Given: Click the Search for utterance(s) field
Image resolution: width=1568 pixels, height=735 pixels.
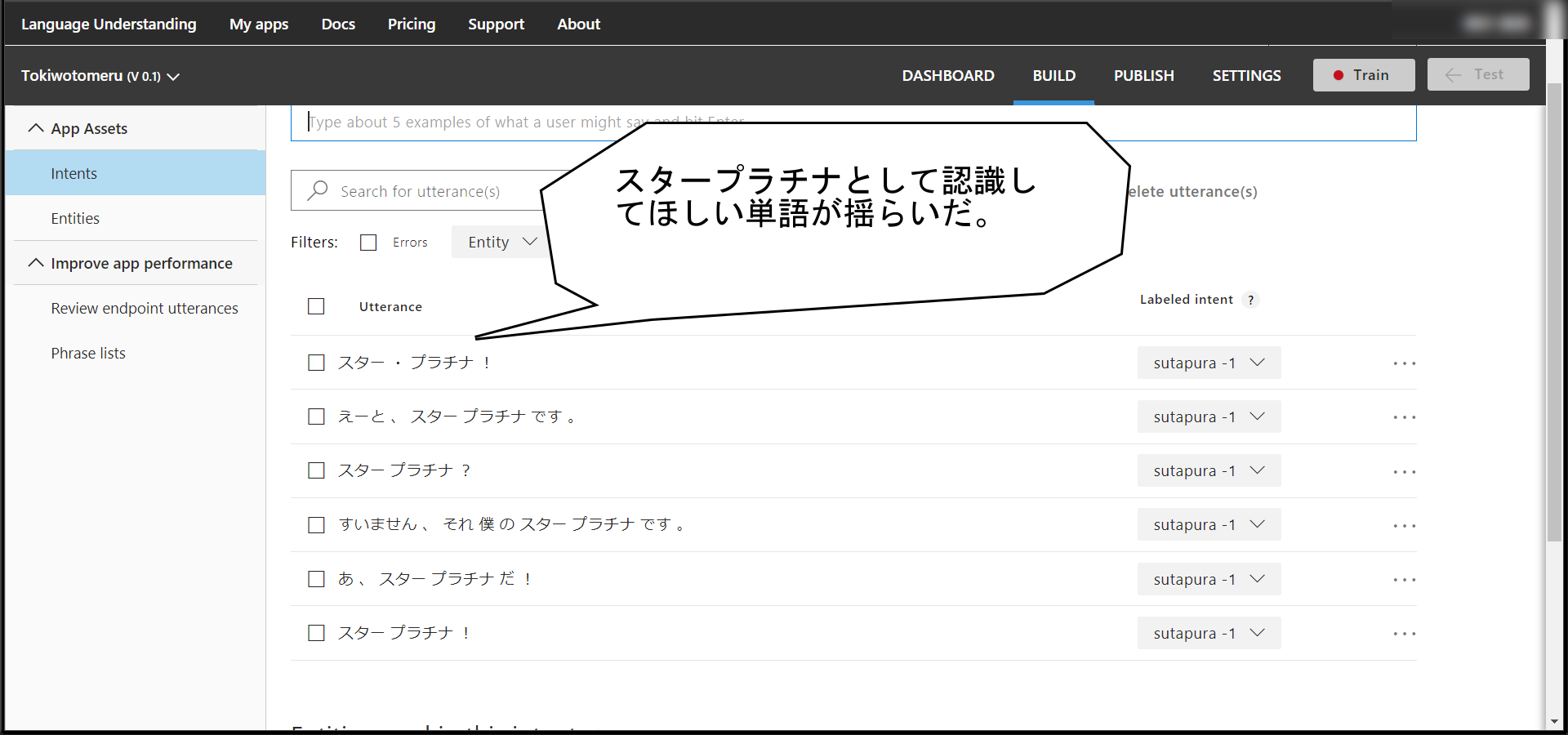Looking at the screenshot, I should point(418,191).
